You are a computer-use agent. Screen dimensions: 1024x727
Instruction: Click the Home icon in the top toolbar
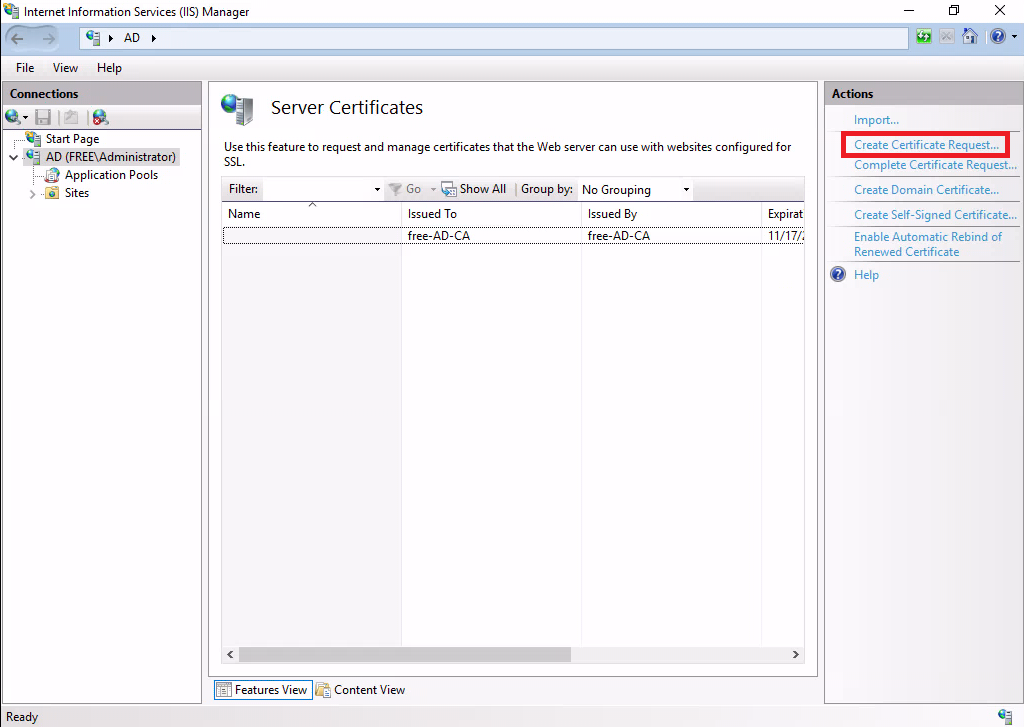tap(970, 37)
